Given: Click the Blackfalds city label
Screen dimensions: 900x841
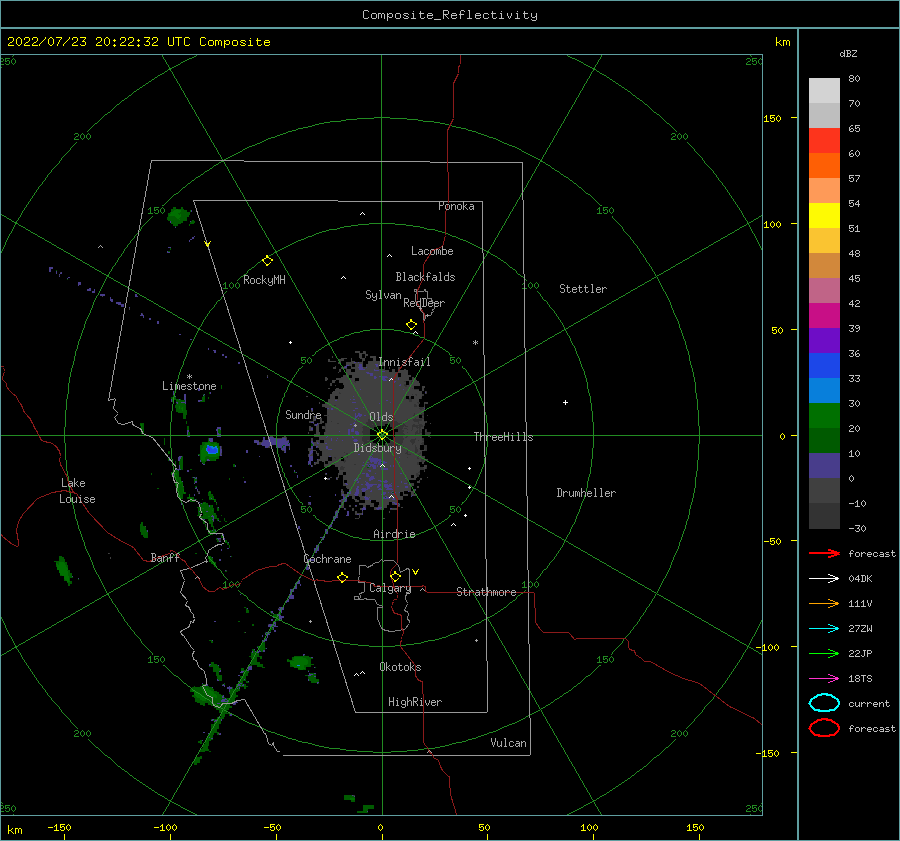Looking at the screenshot, I should pos(425,277).
